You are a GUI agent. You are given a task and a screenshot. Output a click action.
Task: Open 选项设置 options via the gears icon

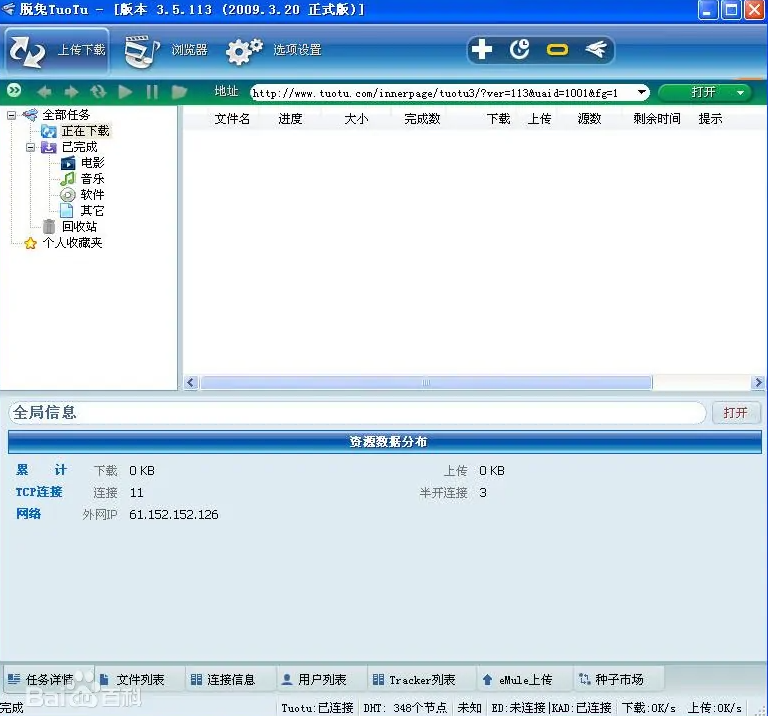click(244, 51)
